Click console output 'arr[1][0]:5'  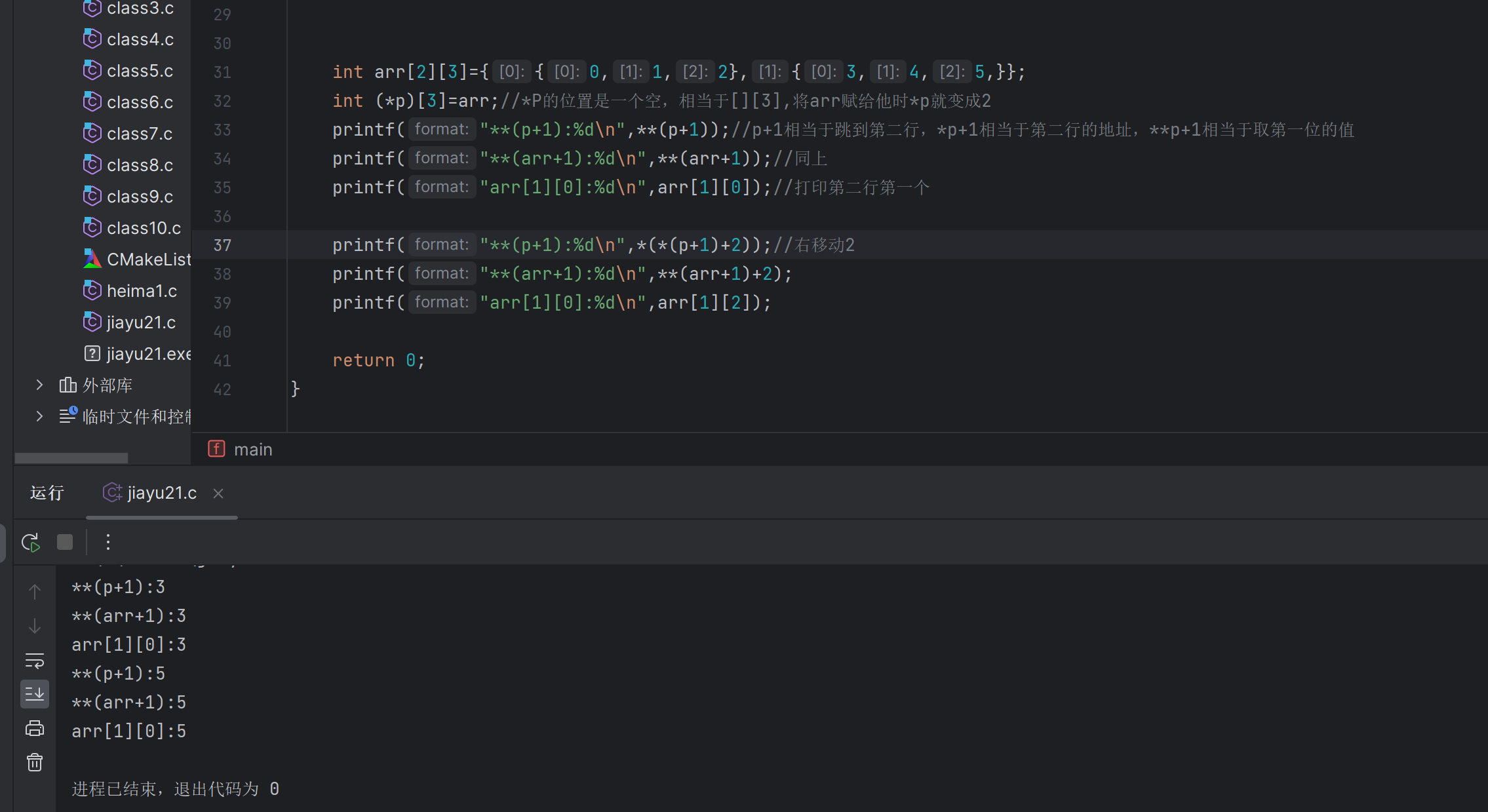[x=128, y=731]
